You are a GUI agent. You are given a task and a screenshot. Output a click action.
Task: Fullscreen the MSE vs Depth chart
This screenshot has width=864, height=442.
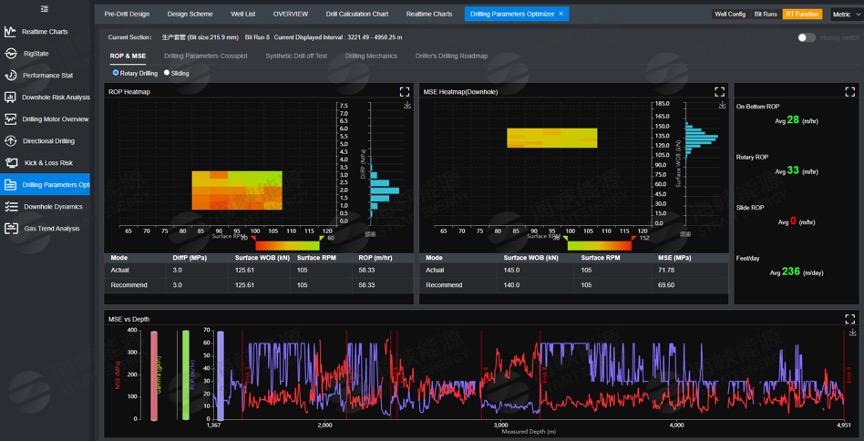(849, 319)
